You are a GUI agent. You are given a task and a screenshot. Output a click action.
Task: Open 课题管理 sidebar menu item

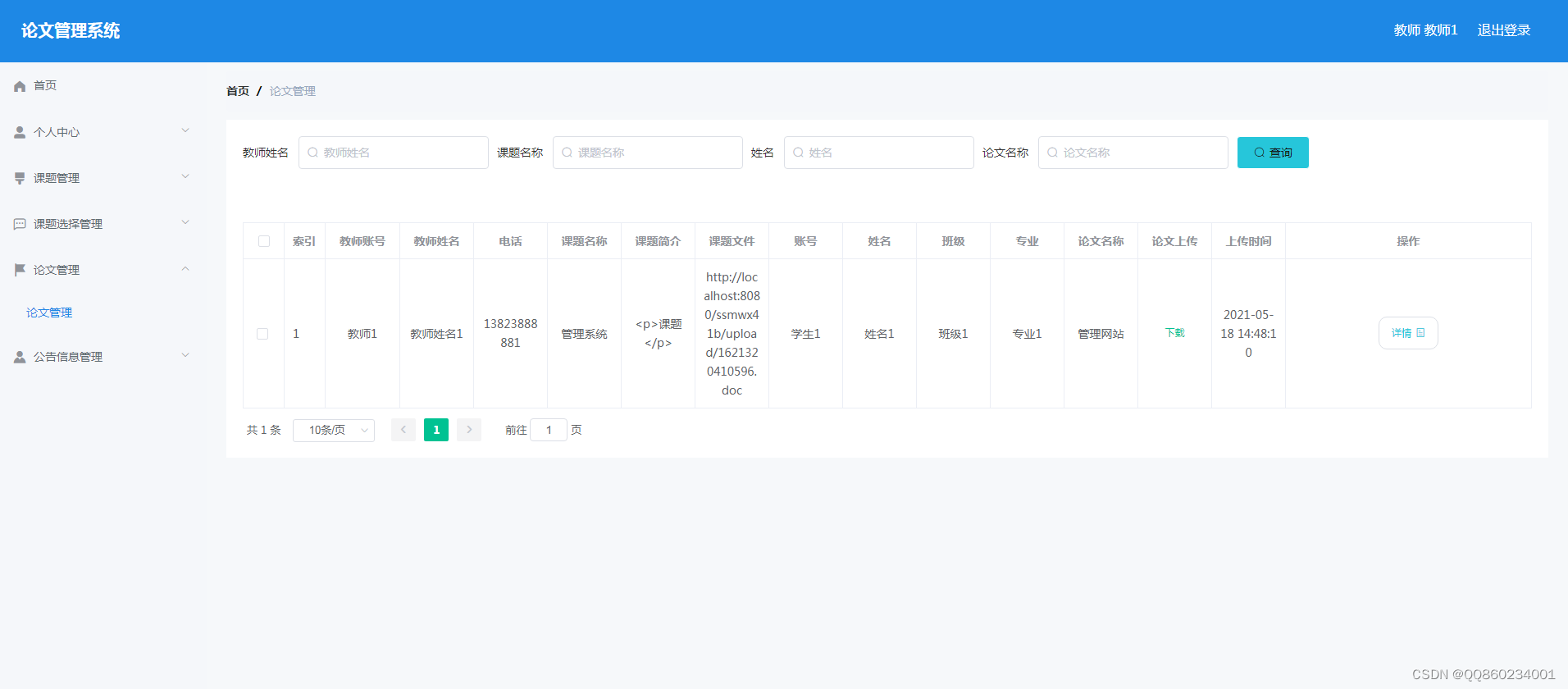tap(103, 178)
